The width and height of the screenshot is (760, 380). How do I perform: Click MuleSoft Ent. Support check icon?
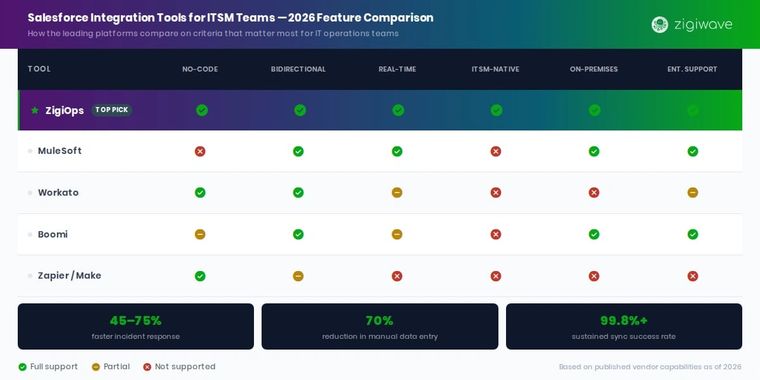(x=693, y=152)
